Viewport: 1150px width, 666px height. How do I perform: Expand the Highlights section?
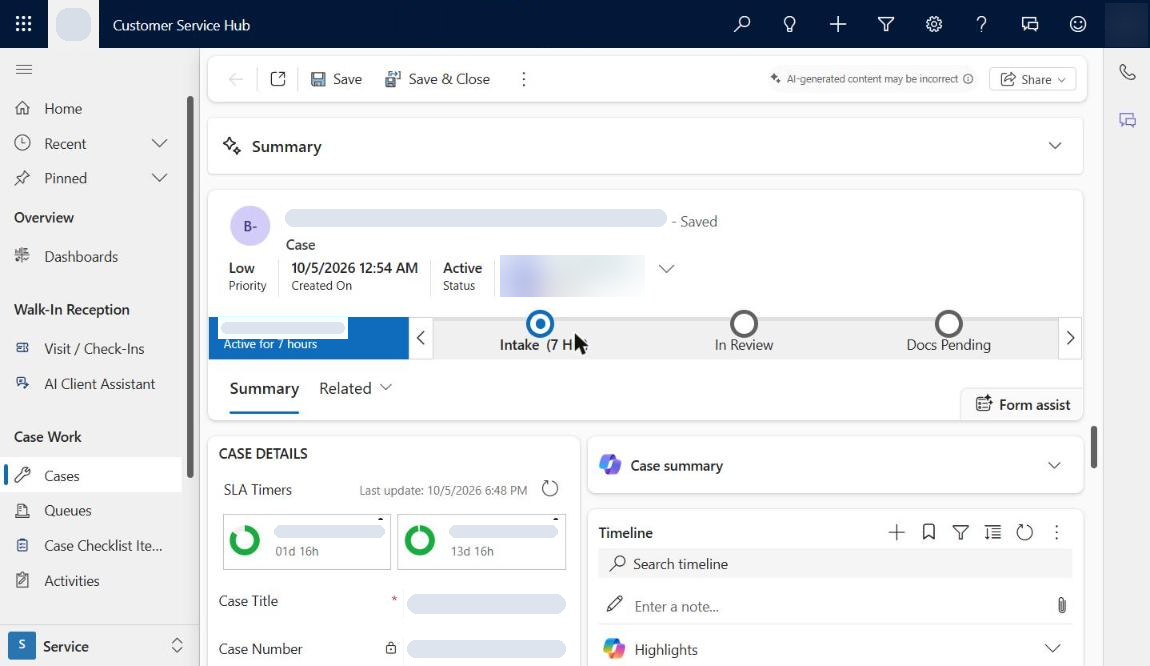[1052, 648]
